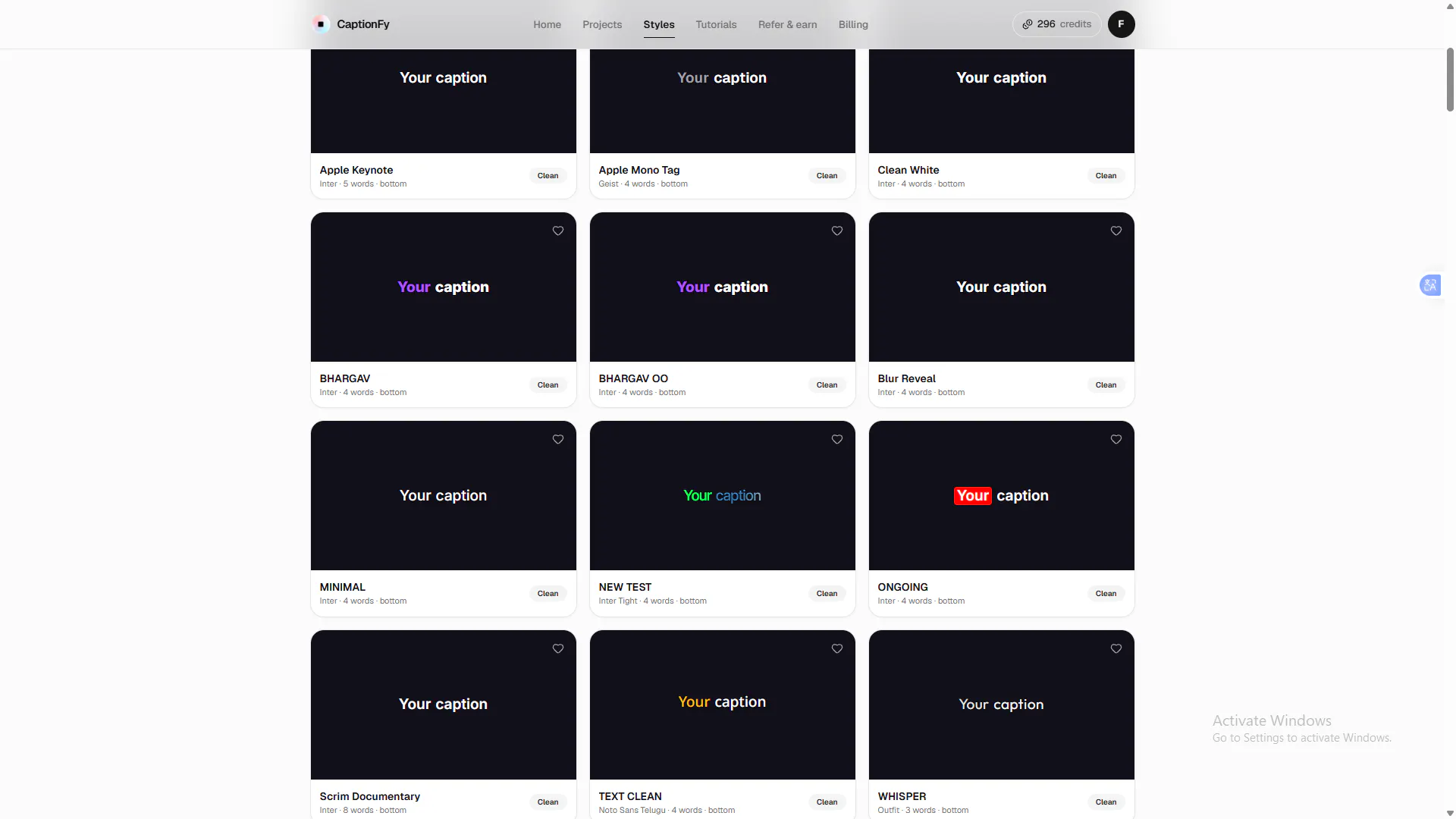Click Clean tag on Apple Keynote
The width and height of the screenshot is (1456, 819).
(548, 176)
